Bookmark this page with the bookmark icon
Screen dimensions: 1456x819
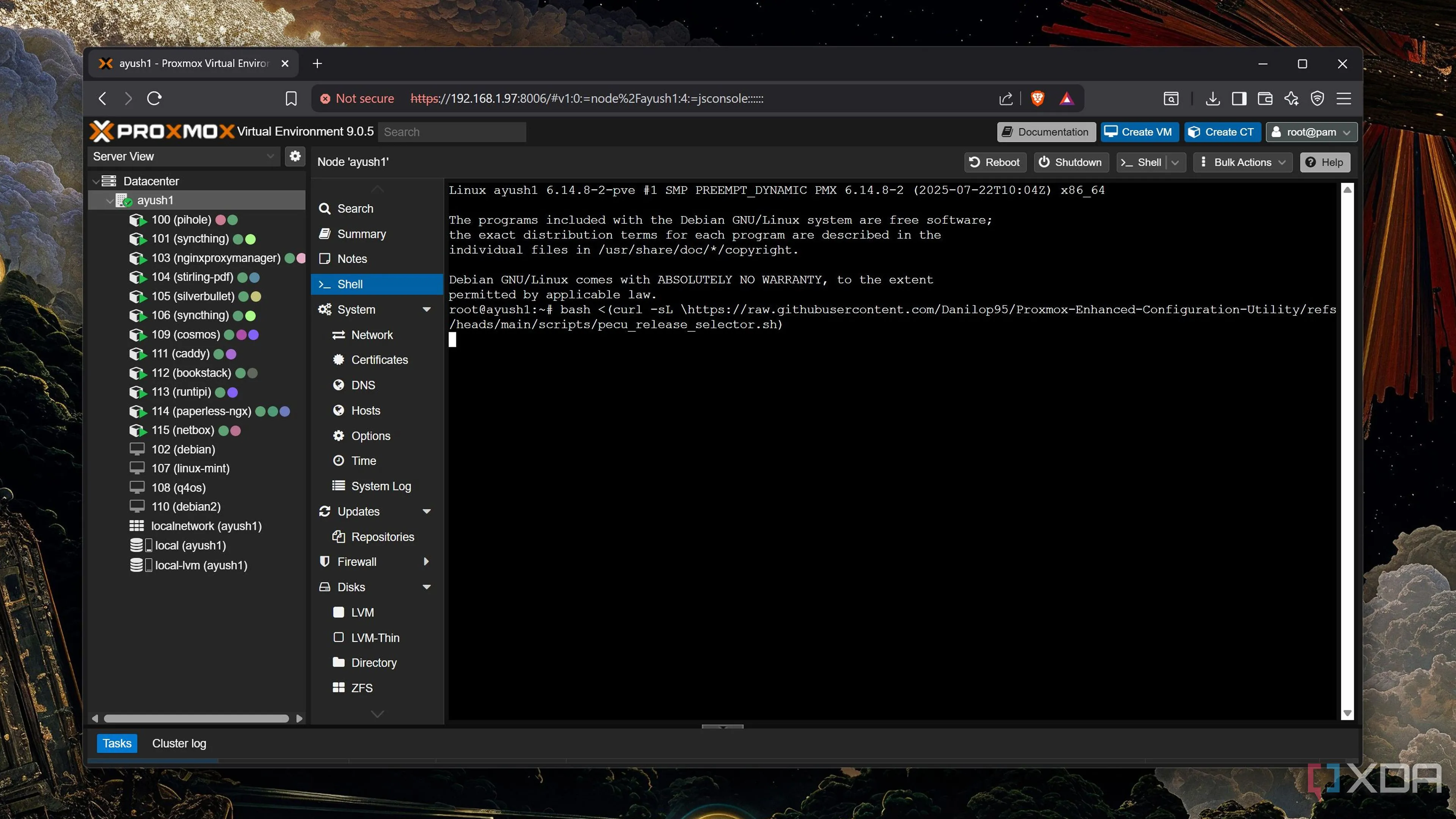click(290, 98)
